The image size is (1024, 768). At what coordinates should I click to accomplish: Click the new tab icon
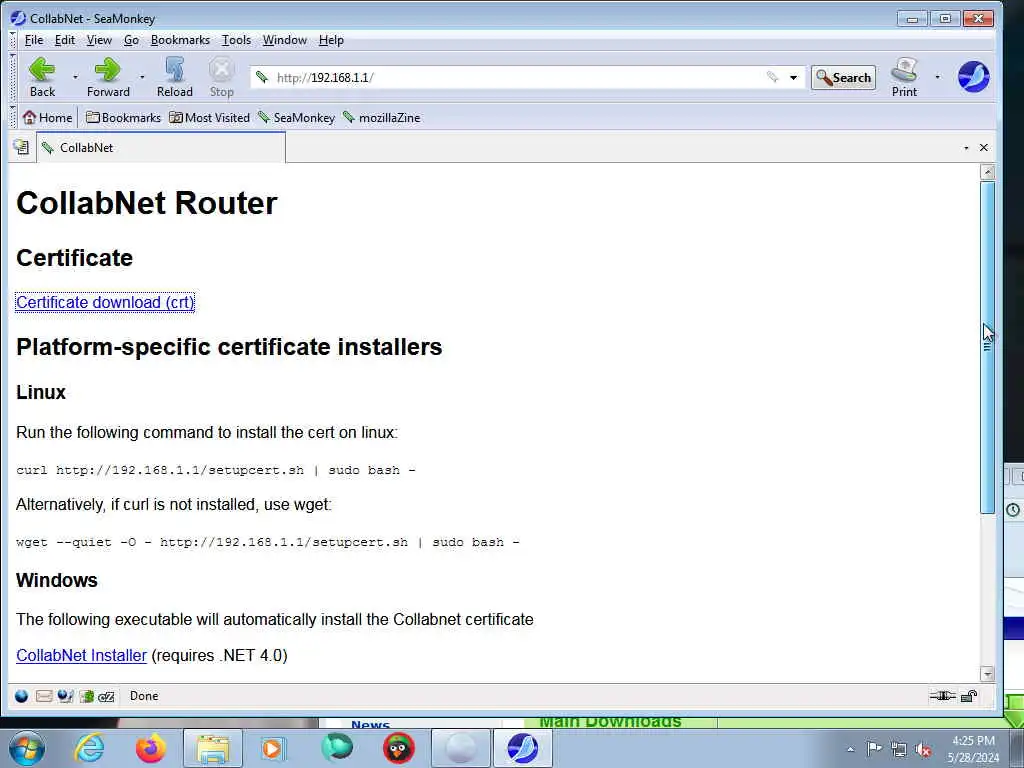(x=21, y=148)
